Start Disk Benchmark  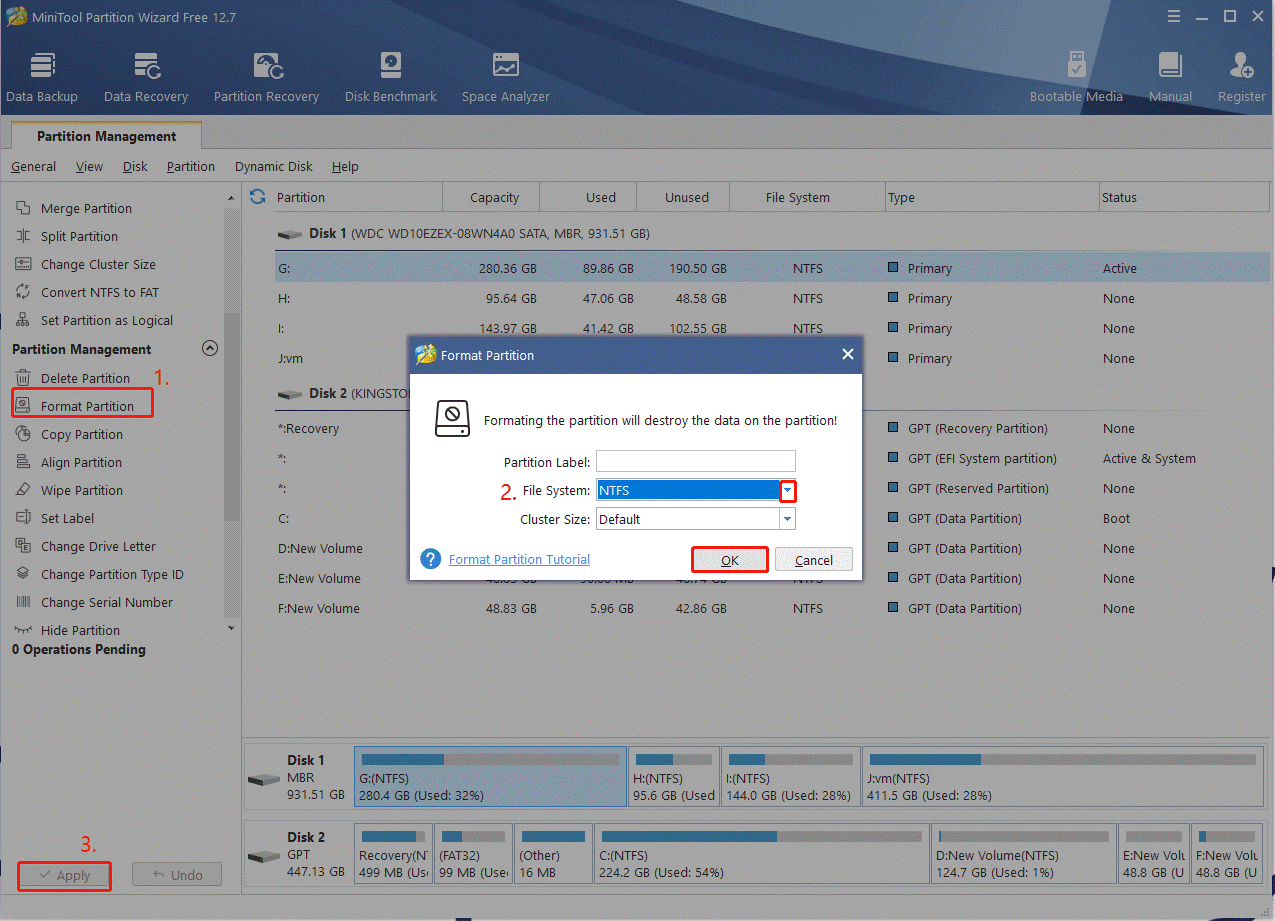click(x=391, y=77)
